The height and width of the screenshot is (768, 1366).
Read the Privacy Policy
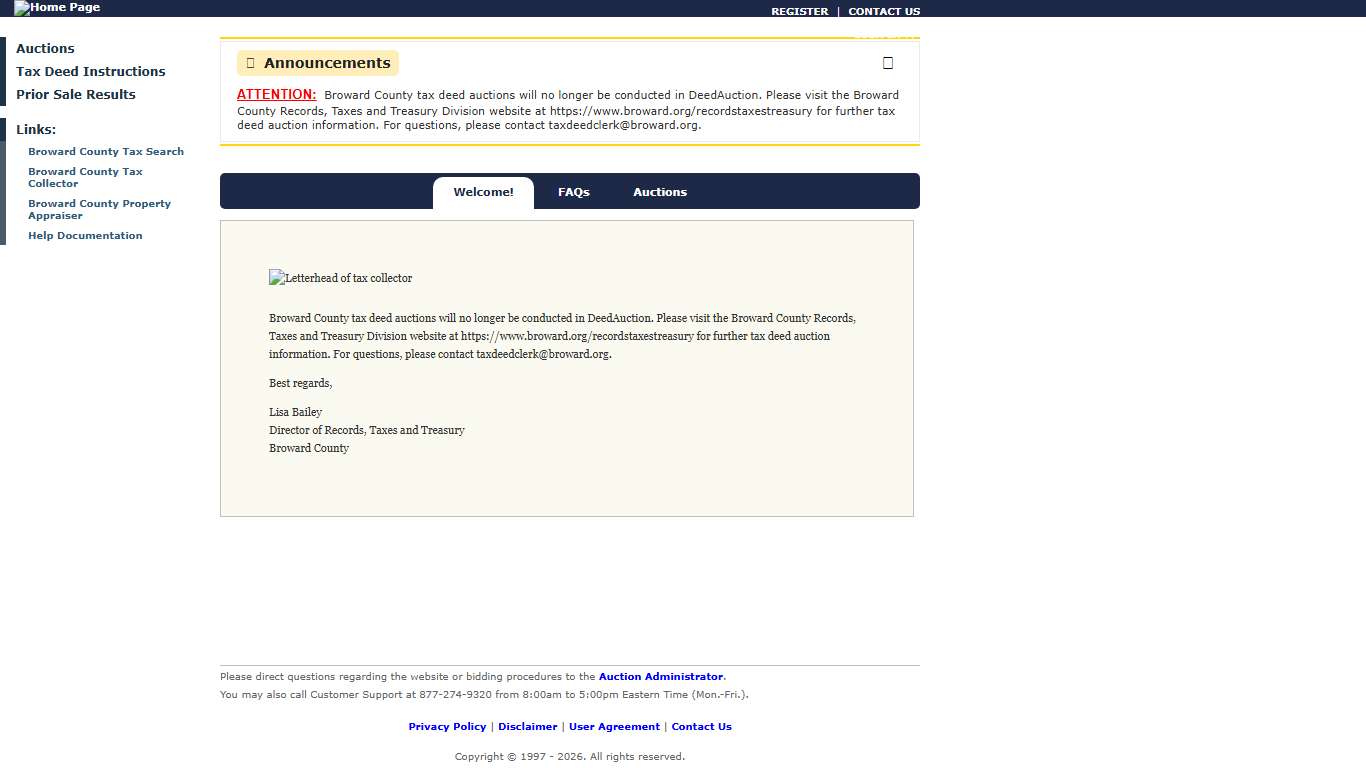click(447, 726)
